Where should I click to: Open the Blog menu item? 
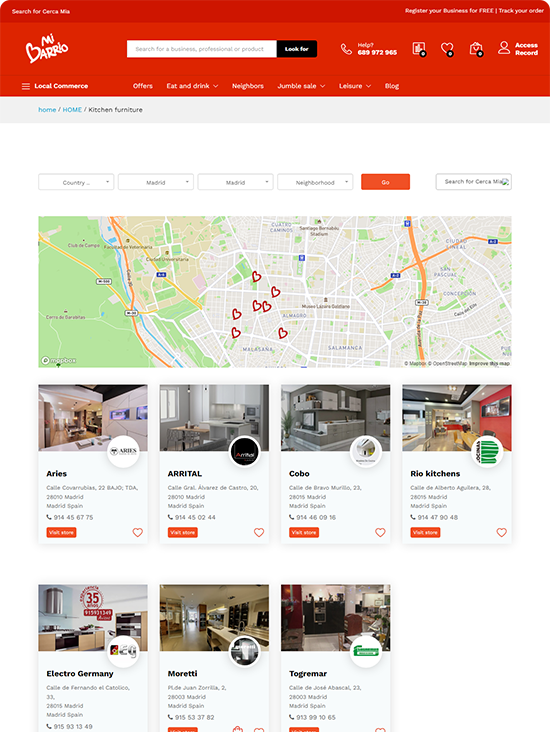(392, 86)
